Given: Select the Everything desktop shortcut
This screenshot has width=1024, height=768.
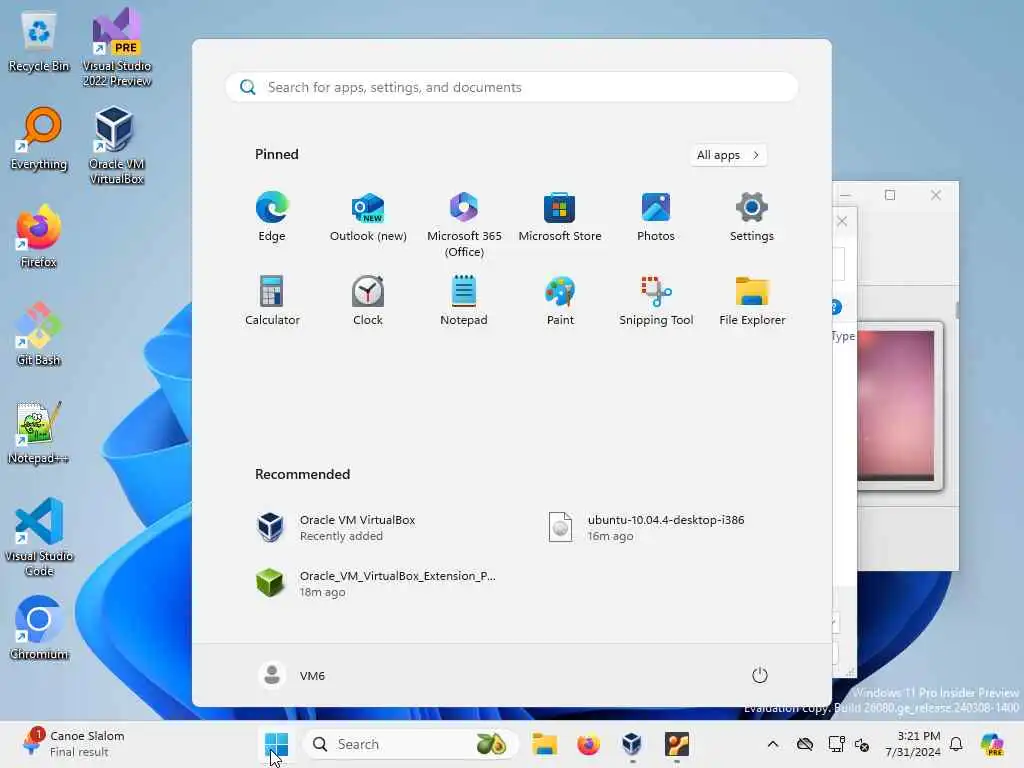Looking at the screenshot, I should [x=39, y=139].
